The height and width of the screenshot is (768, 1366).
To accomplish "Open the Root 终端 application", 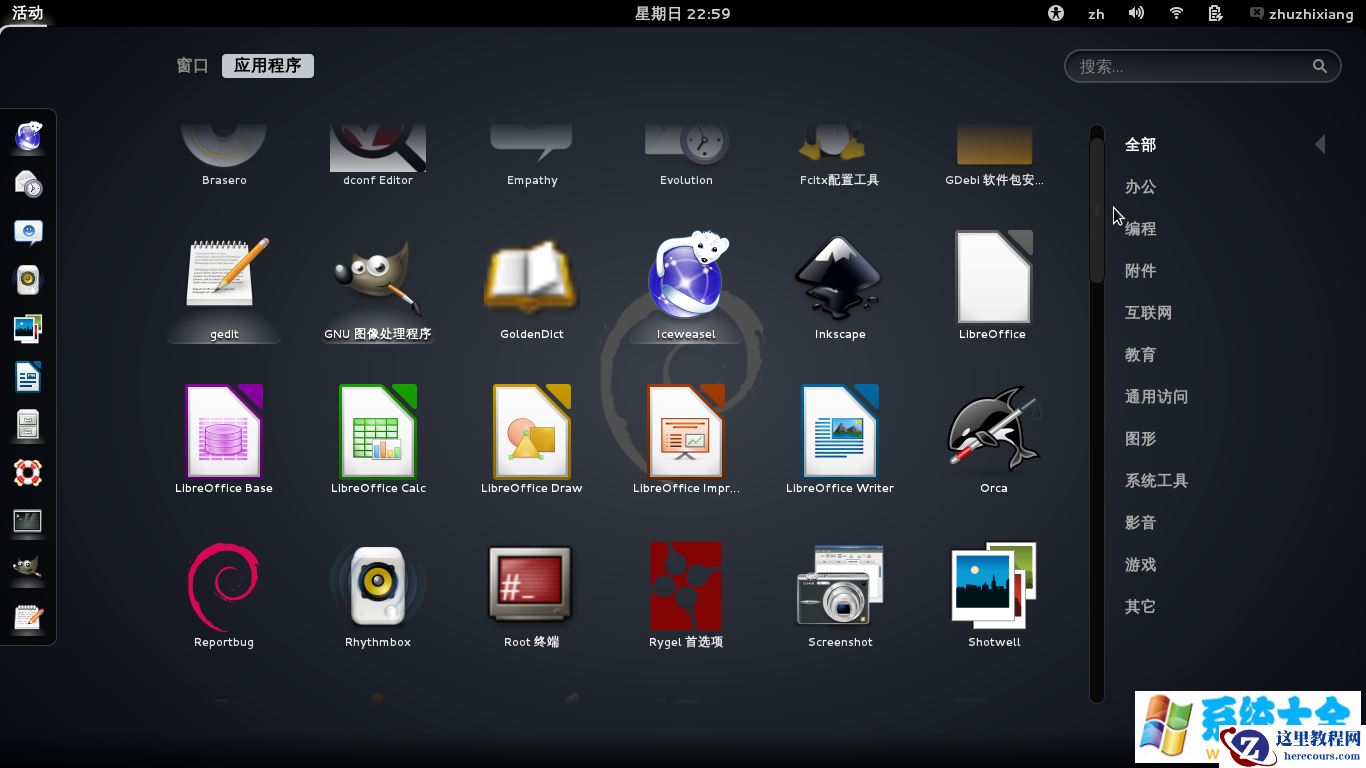I will pos(532,594).
